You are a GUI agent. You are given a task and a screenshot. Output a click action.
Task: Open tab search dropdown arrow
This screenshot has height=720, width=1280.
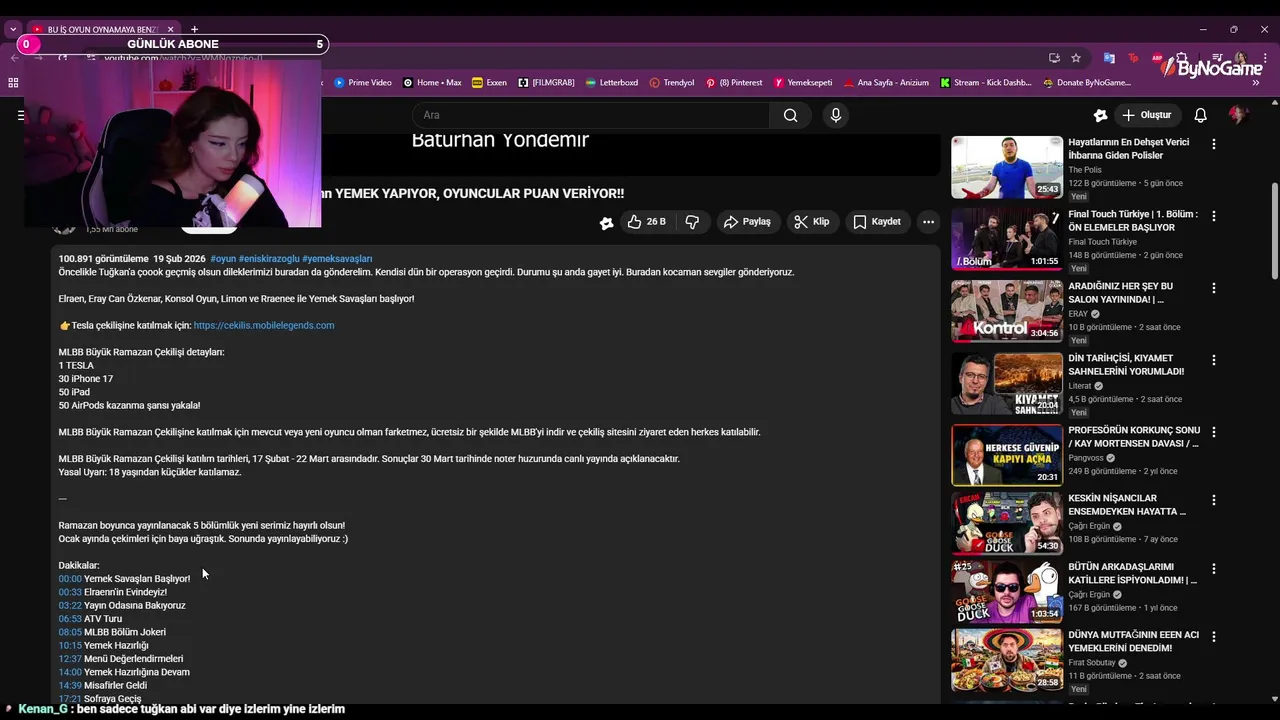pyautogui.click(x=13, y=30)
